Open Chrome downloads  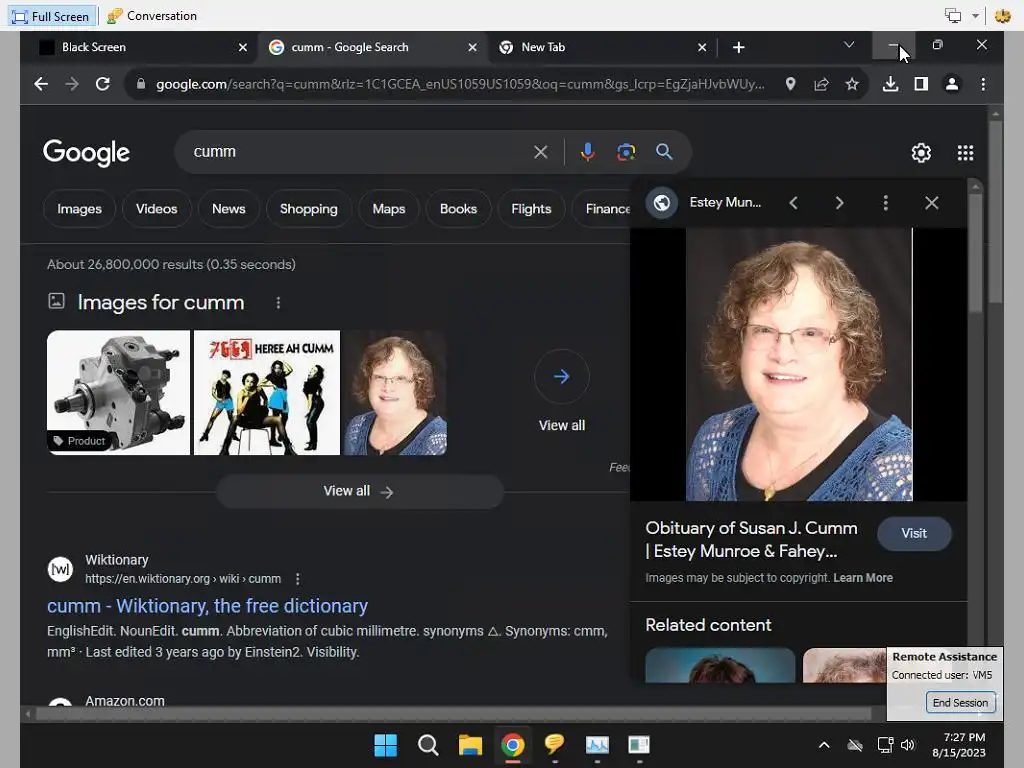point(890,84)
